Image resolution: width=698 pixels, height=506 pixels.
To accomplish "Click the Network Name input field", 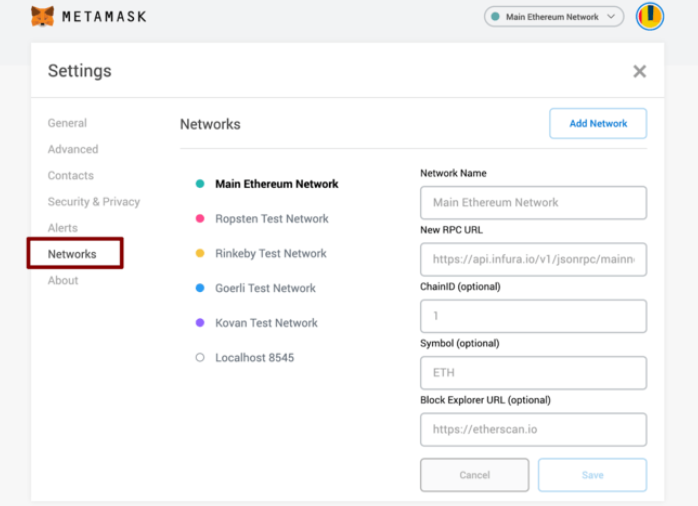I will pos(533,202).
